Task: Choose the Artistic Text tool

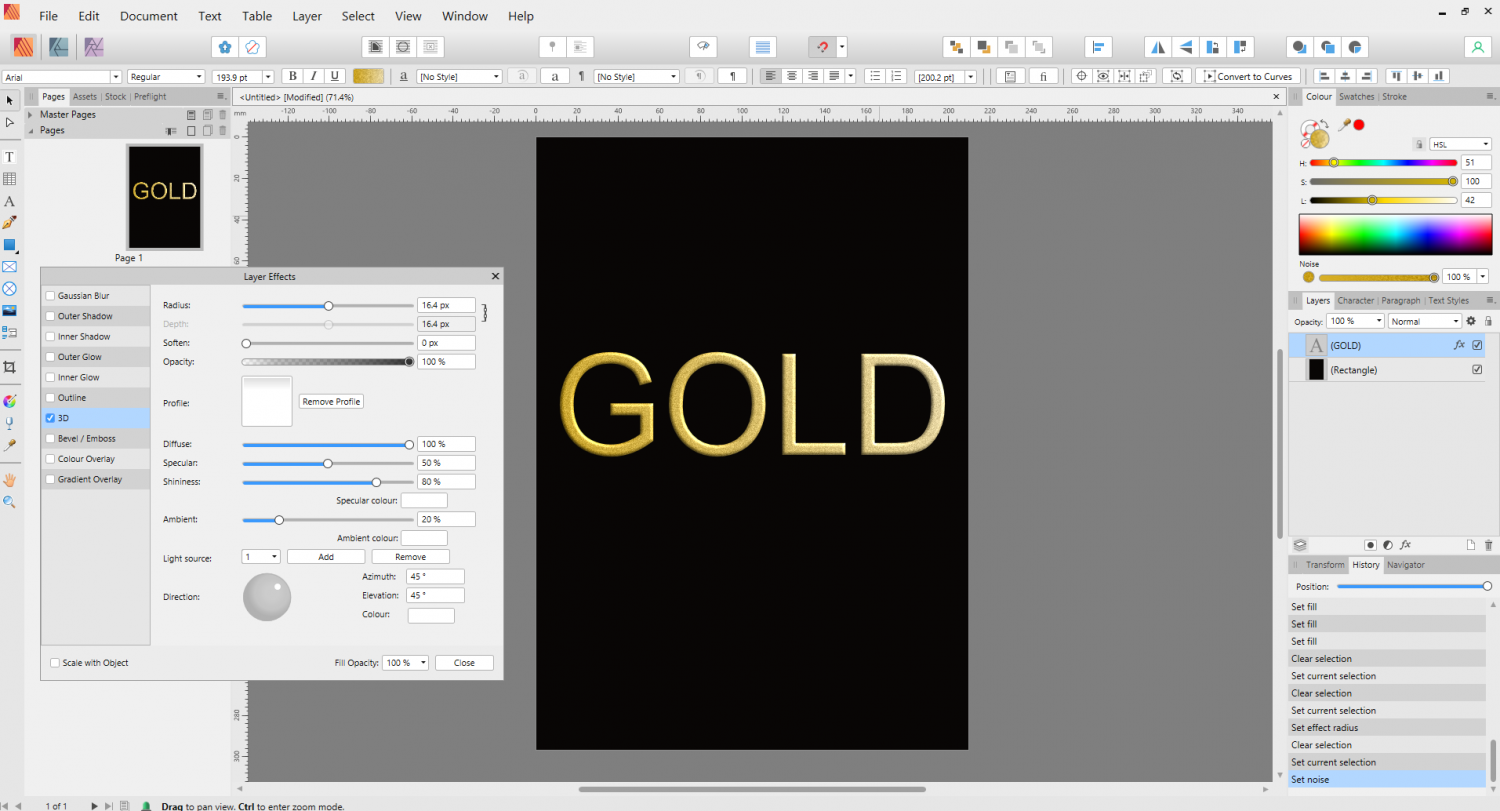Action: point(9,201)
